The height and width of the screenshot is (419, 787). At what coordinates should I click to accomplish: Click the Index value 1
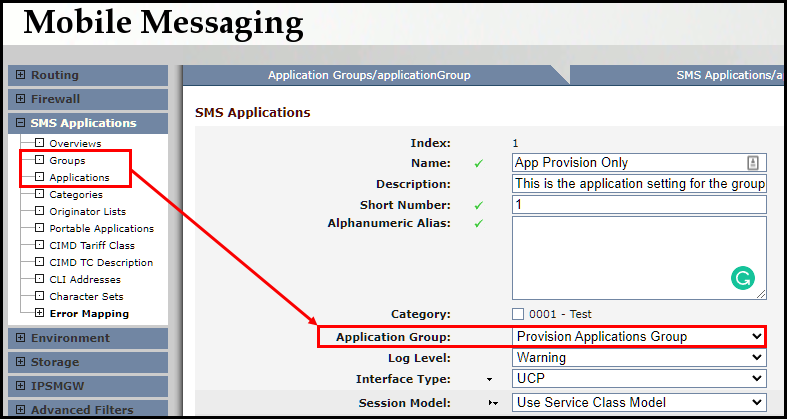515,144
